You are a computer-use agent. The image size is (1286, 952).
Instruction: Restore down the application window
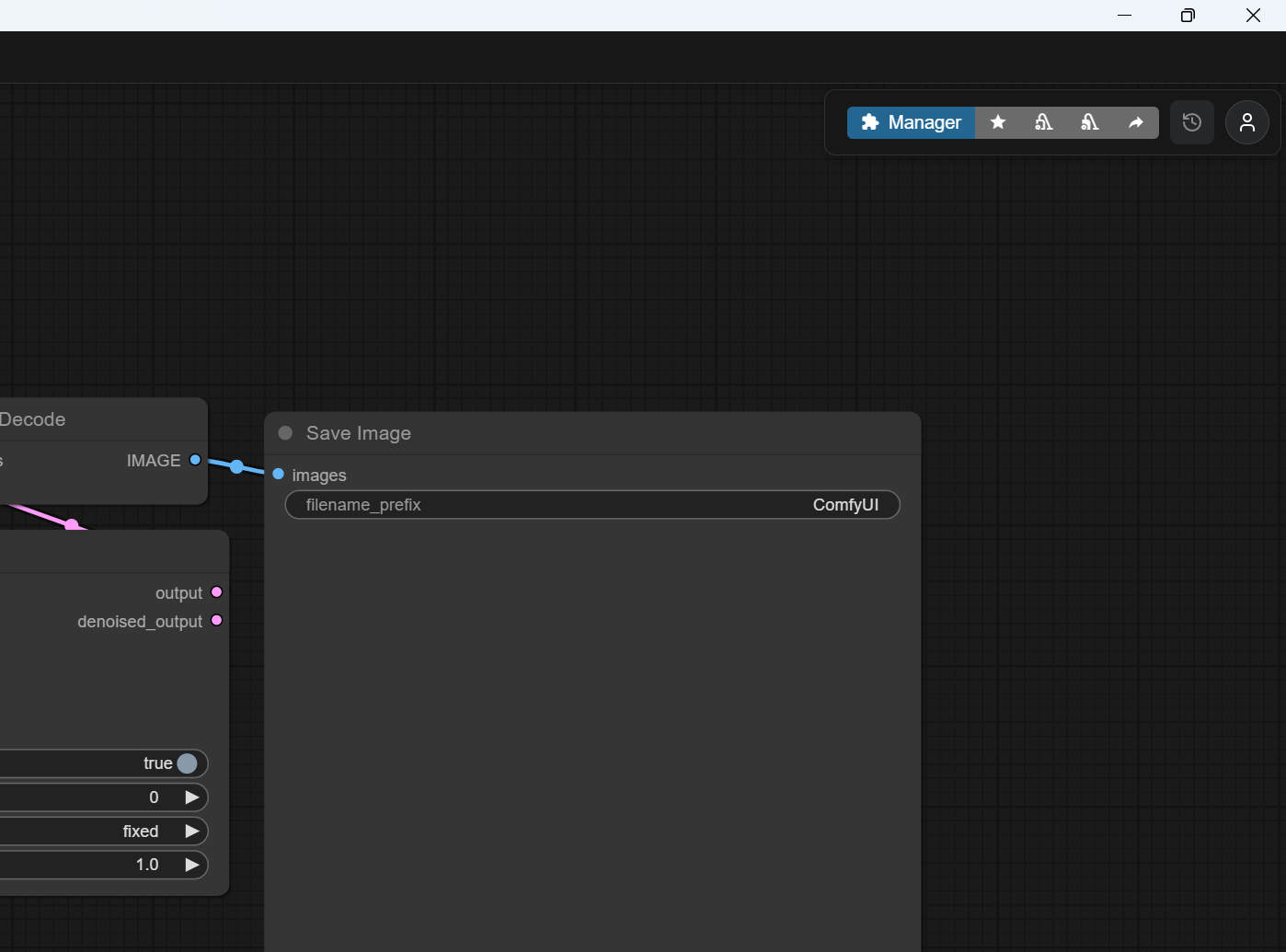click(x=1188, y=16)
